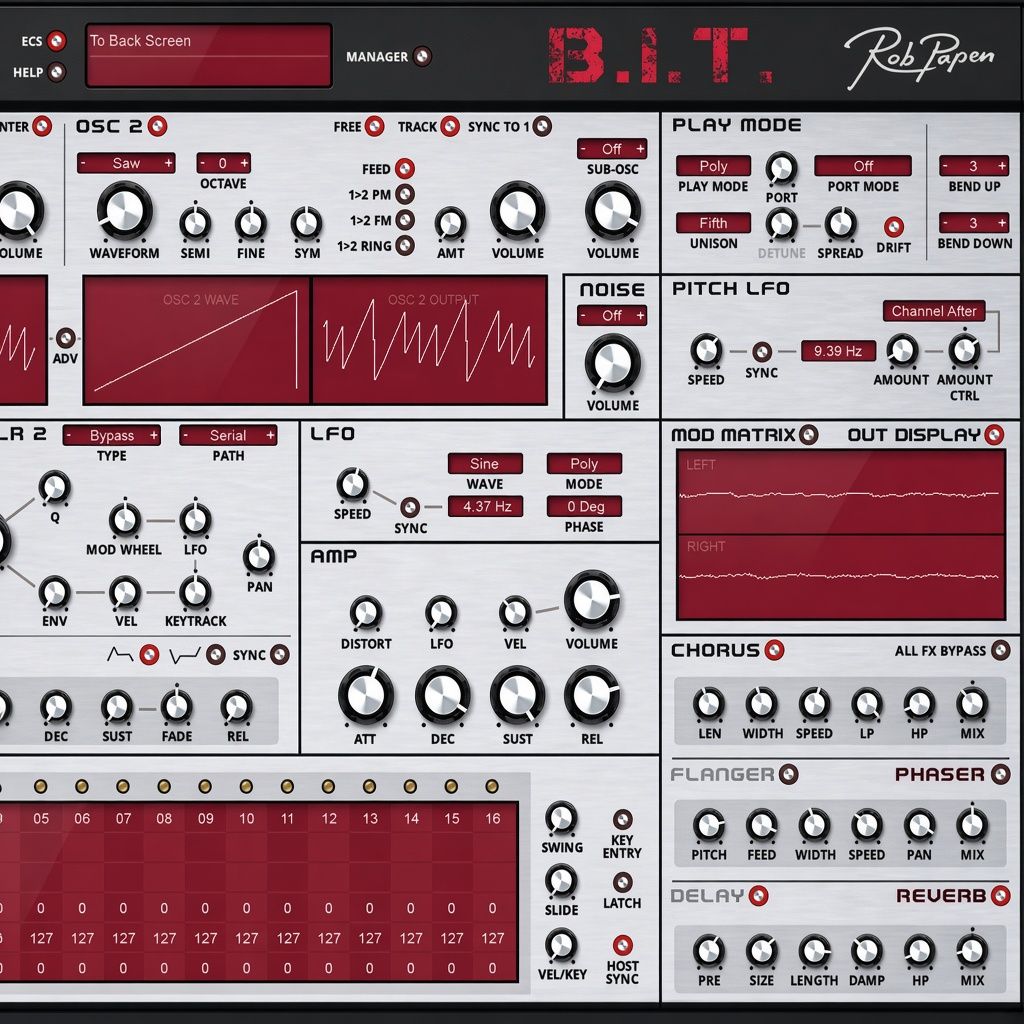Enable SYNC TO 1 for OSC 2
The width and height of the screenshot is (1024, 1024).
(541, 126)
